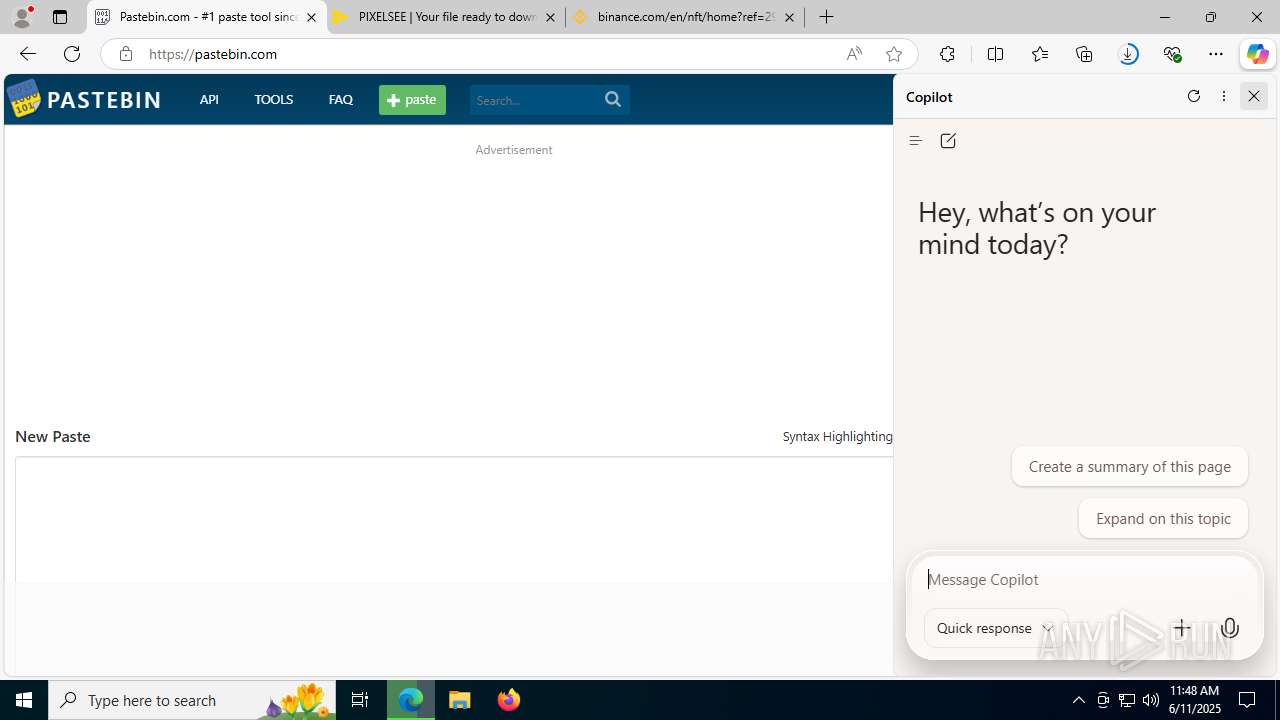Open Task View on taskbar
Screen dimensions: 1280x720
[x=360, y=700]
